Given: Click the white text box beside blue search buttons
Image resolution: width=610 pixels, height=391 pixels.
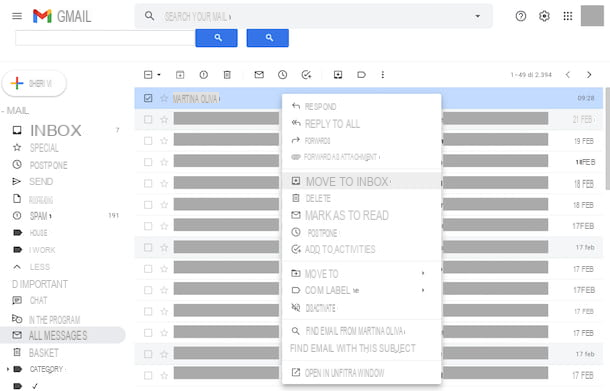Looking at the screenshot, I should [x=105, y=38].
